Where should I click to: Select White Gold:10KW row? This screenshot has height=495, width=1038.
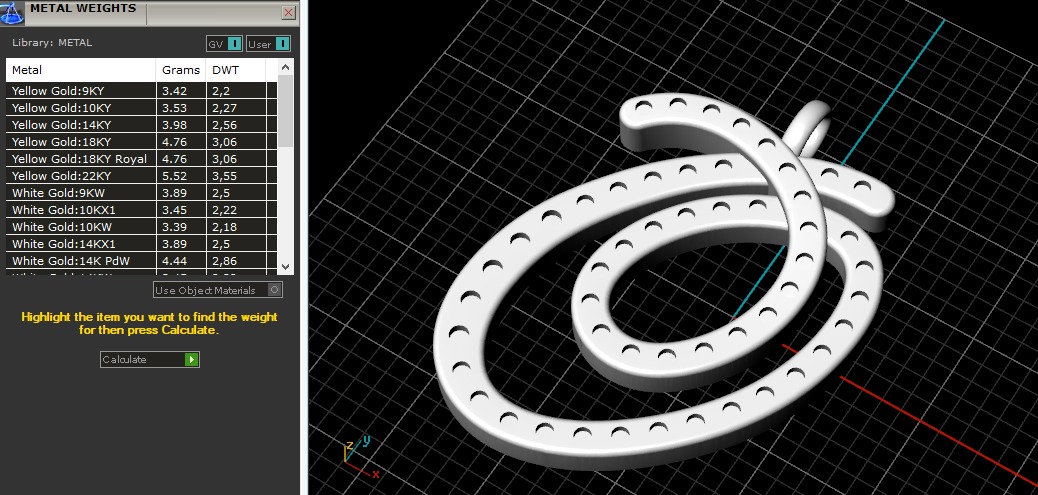(x=142, y=227)
